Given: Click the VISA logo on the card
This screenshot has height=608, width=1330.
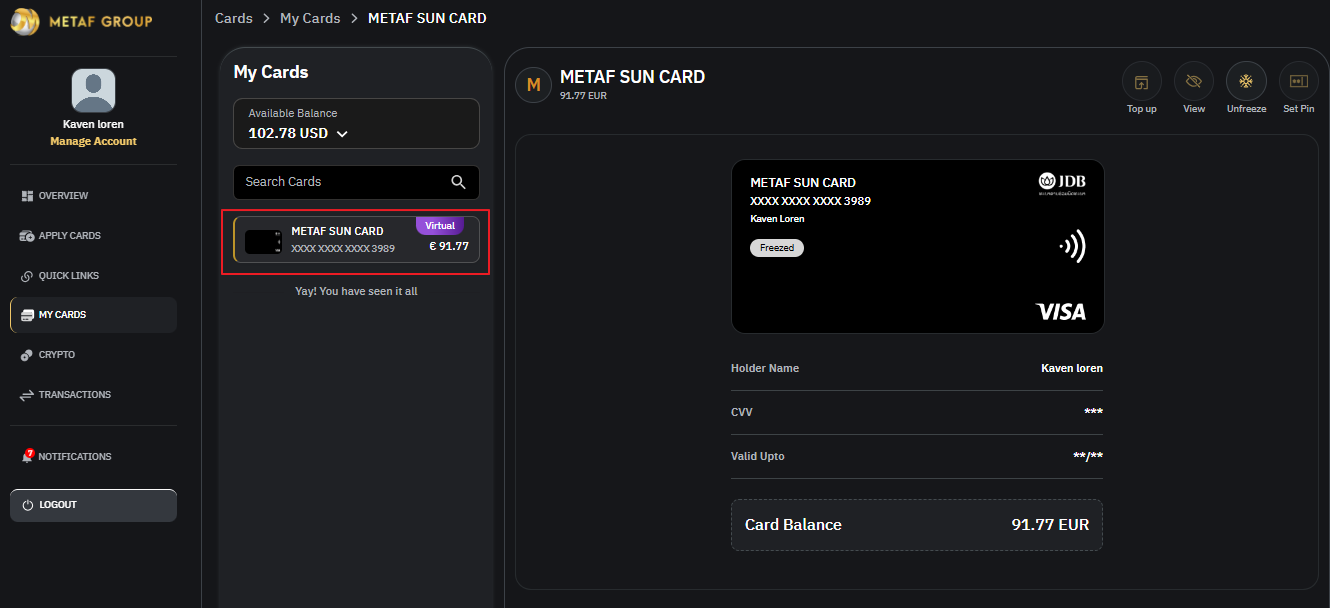Looking at the screenshot, I should click(1061, 312).
